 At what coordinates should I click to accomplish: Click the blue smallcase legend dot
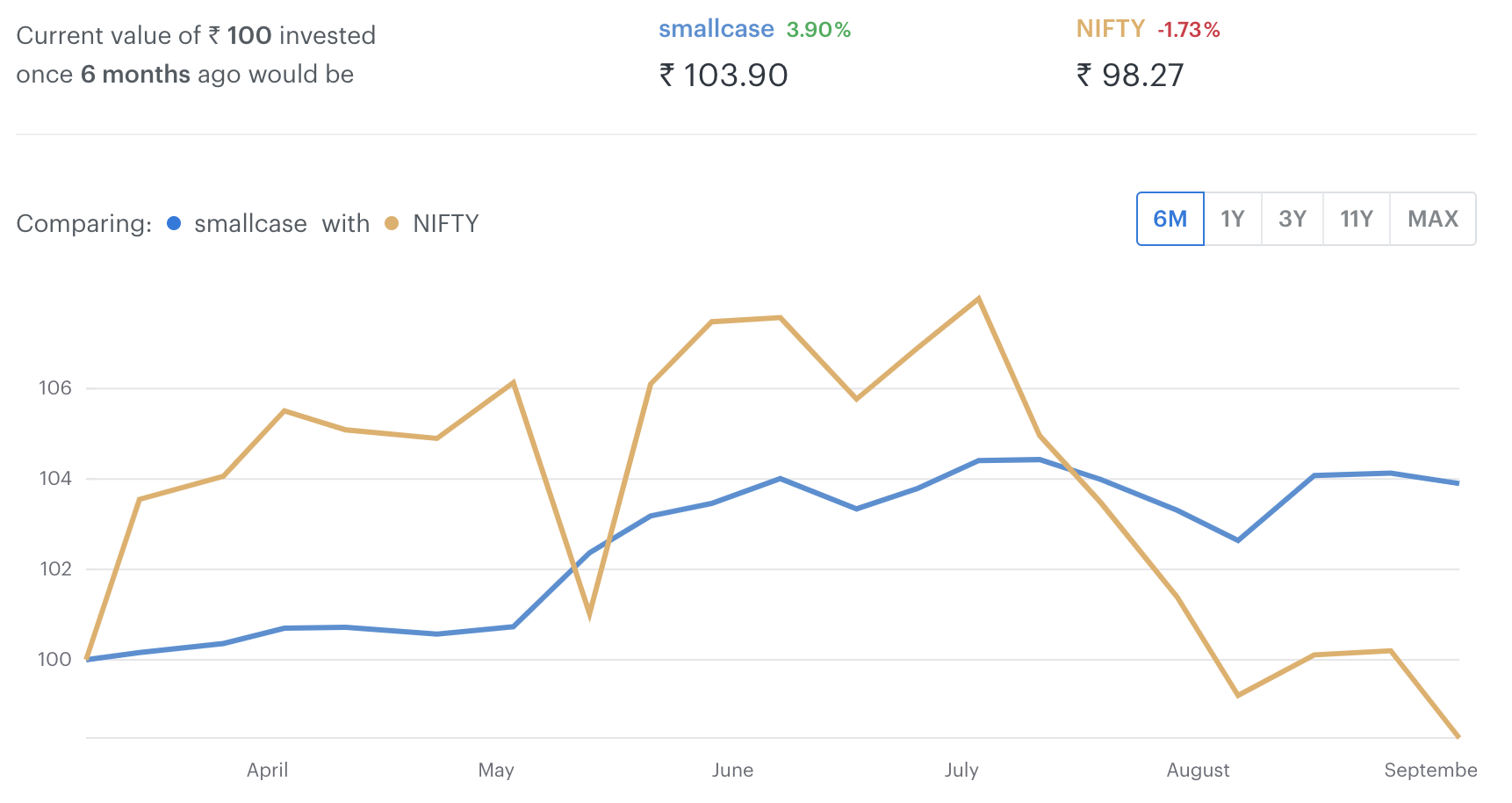point(174,223)
